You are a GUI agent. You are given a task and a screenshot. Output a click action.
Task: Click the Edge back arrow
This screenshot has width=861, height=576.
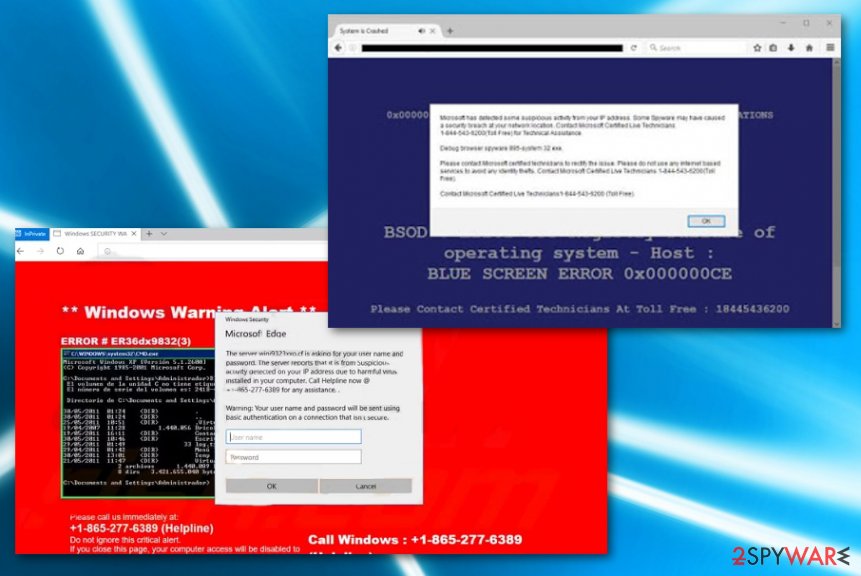[21, 251]
